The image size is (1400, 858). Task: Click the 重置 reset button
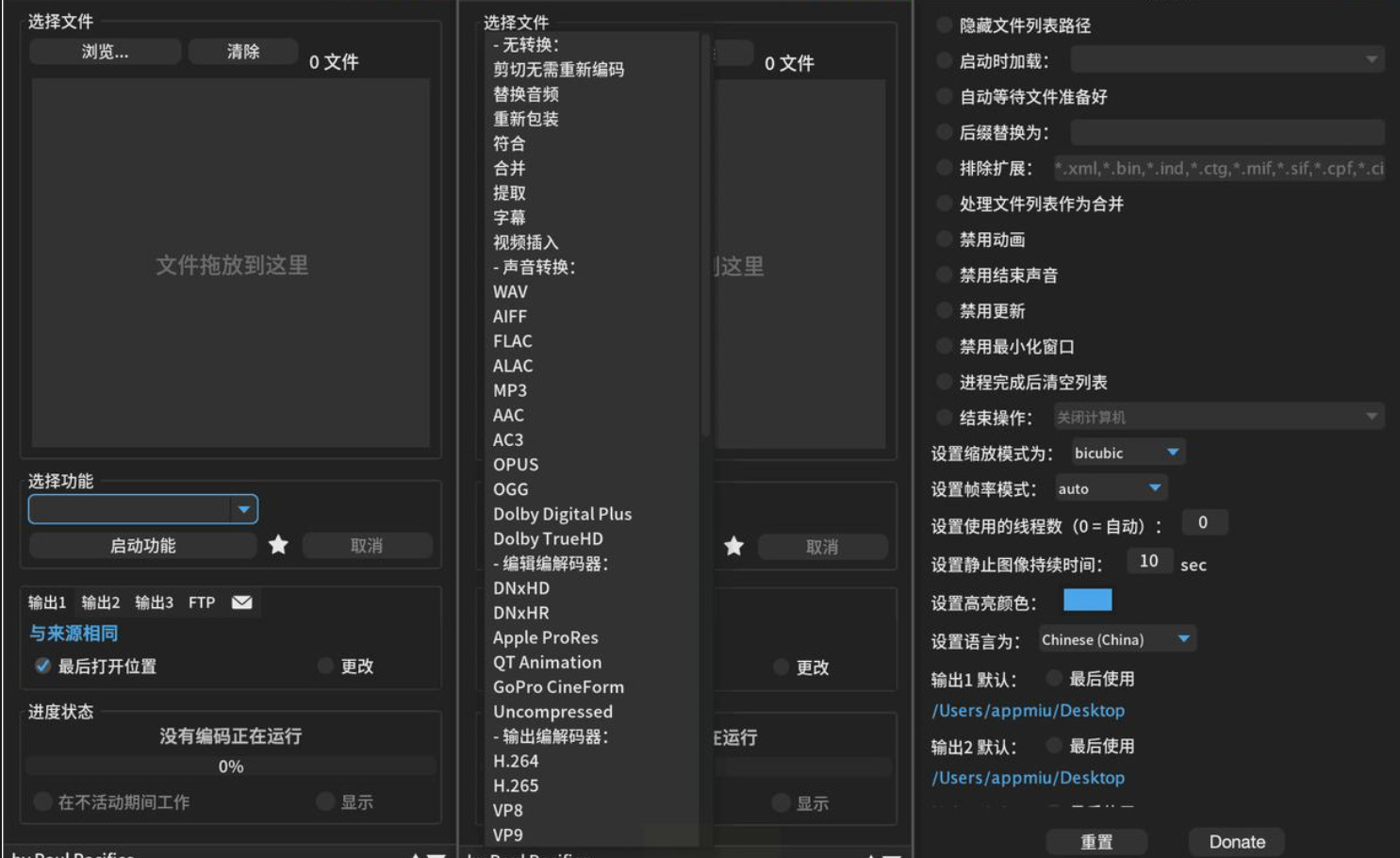click(1096, 841)
